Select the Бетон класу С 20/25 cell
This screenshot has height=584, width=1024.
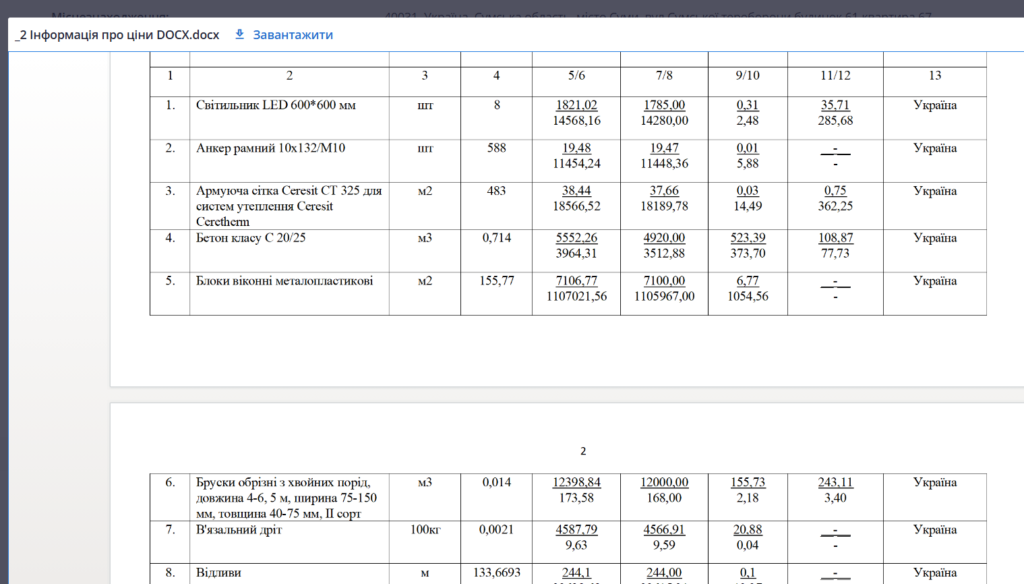pyautogui.click(x=248, y=238)
